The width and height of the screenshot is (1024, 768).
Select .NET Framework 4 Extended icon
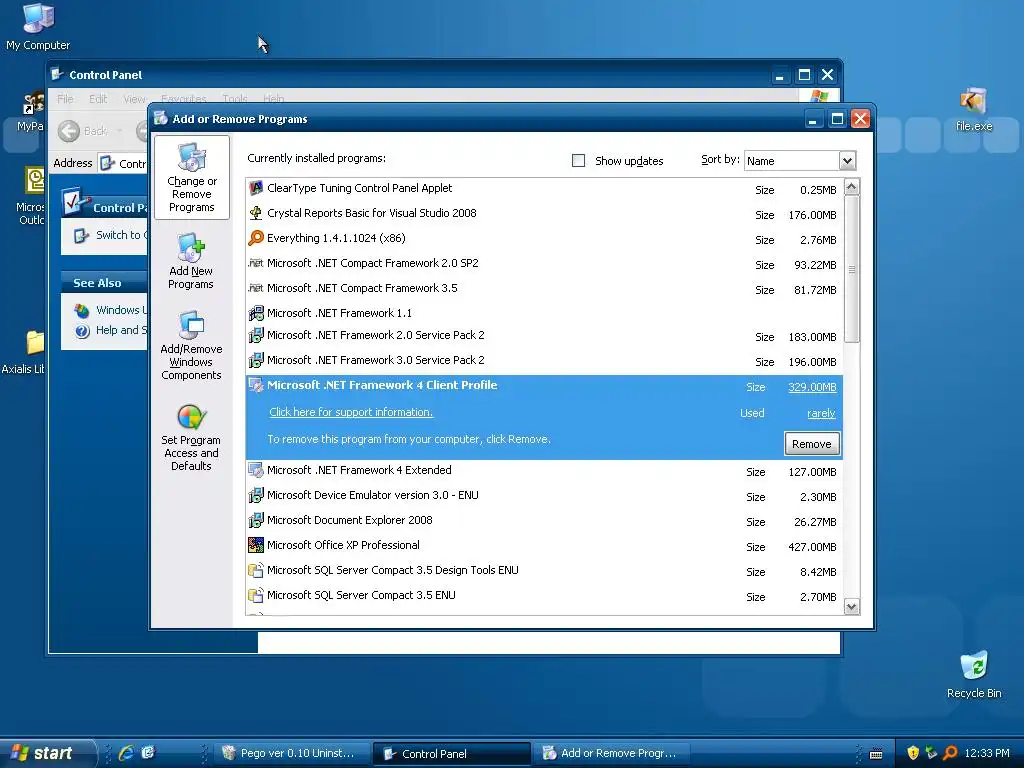coord(256,470)
